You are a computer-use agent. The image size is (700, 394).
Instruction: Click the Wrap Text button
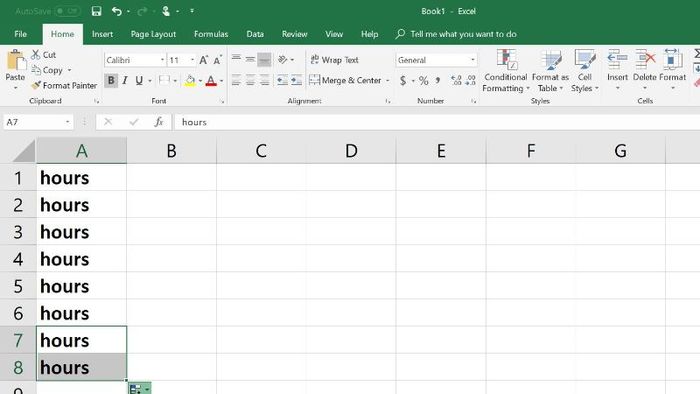click(x=335, y=60)
